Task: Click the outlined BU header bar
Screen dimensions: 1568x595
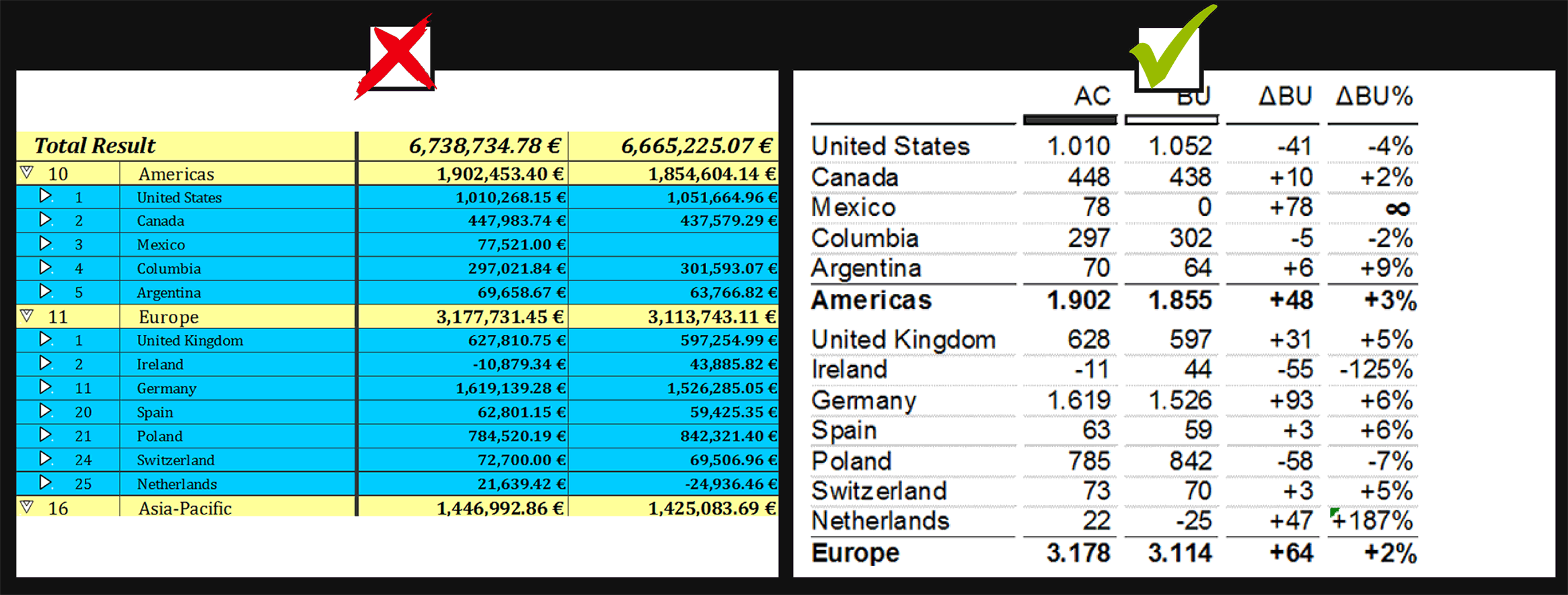Action: tap(1171, 120)
